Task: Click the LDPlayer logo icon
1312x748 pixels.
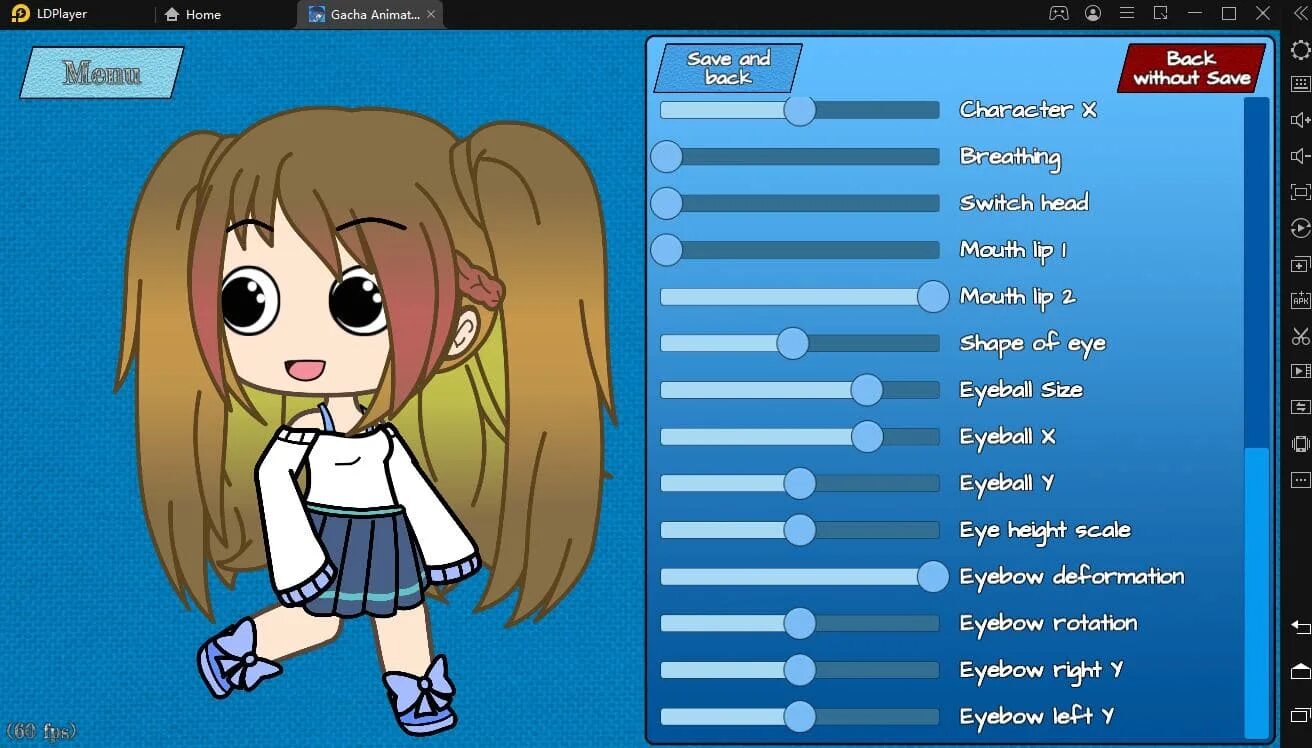Action: coord(20,14)
